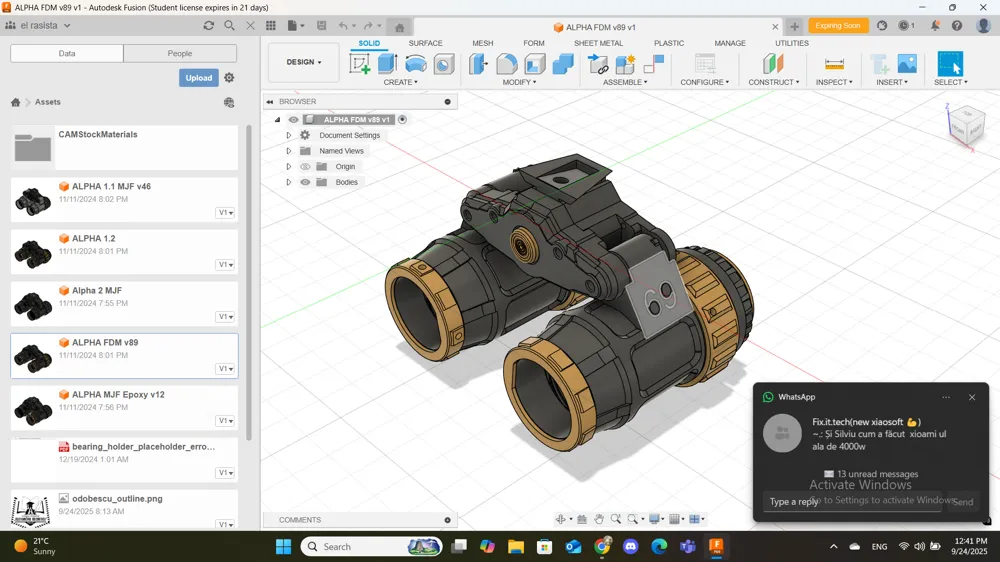Open the ASSEMBLE dropdown menu
The width and height of the screenshot is (1000, 562).
pyautogui.click(x=625, y=82)
